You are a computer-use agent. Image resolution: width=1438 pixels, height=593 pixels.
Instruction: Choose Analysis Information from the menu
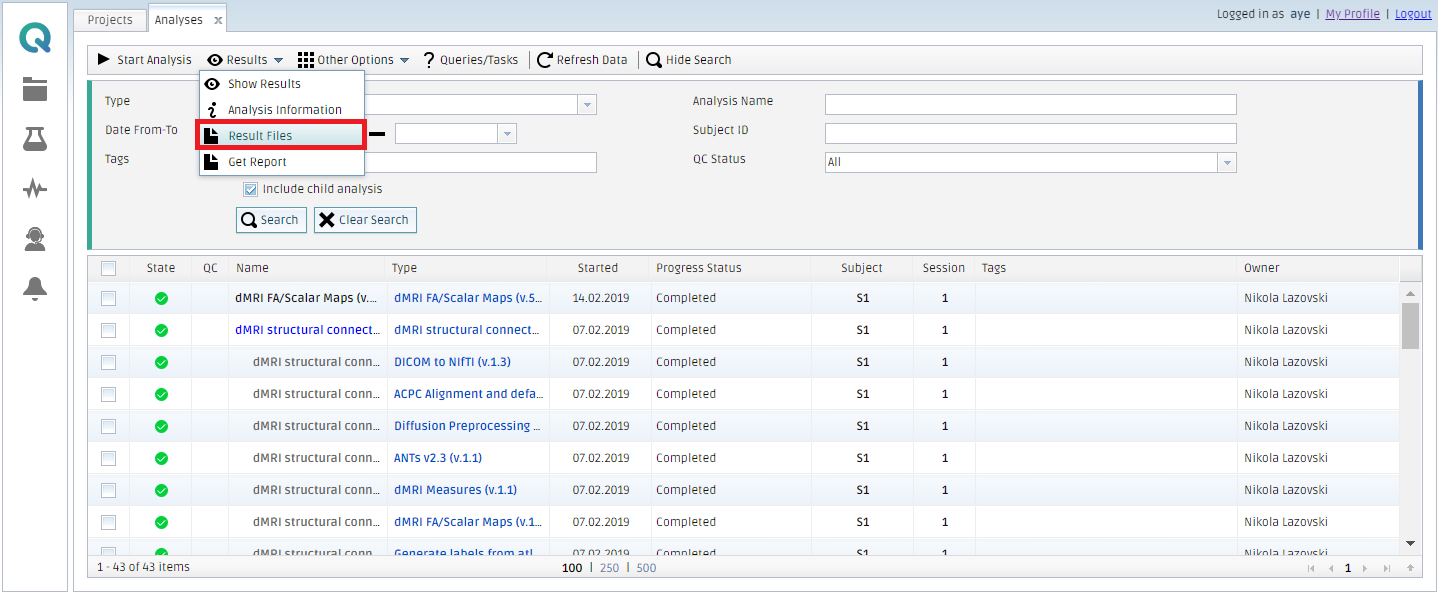coord(282,110)
